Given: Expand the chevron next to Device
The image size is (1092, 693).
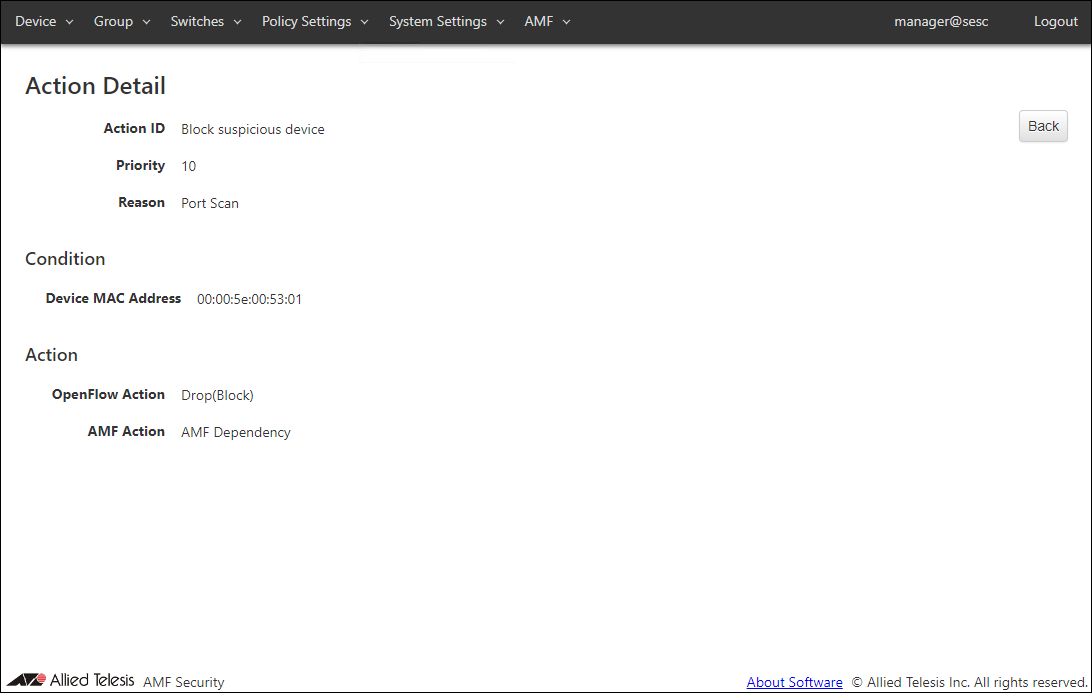Looking at the screenshot, I should (x=70, y=22).
